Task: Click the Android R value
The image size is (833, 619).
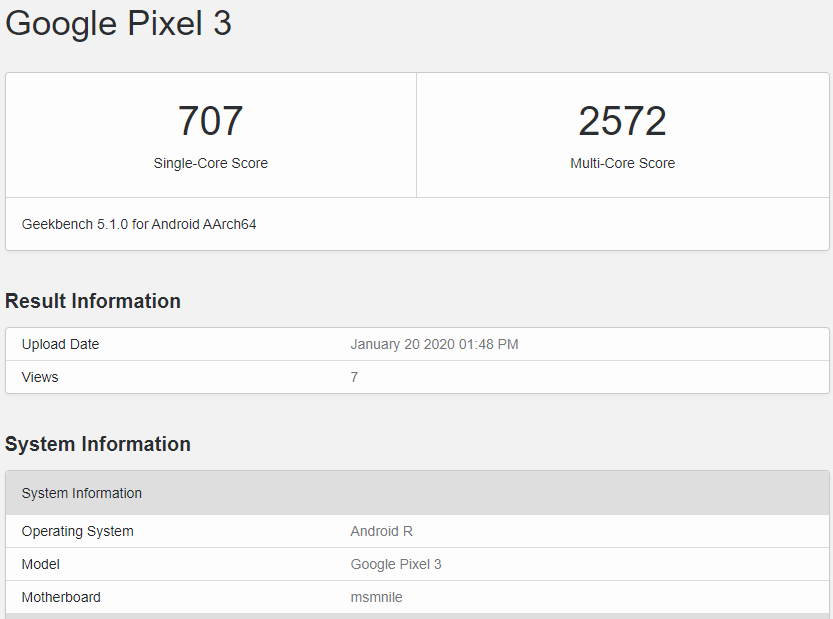Action: click(381, 531)
